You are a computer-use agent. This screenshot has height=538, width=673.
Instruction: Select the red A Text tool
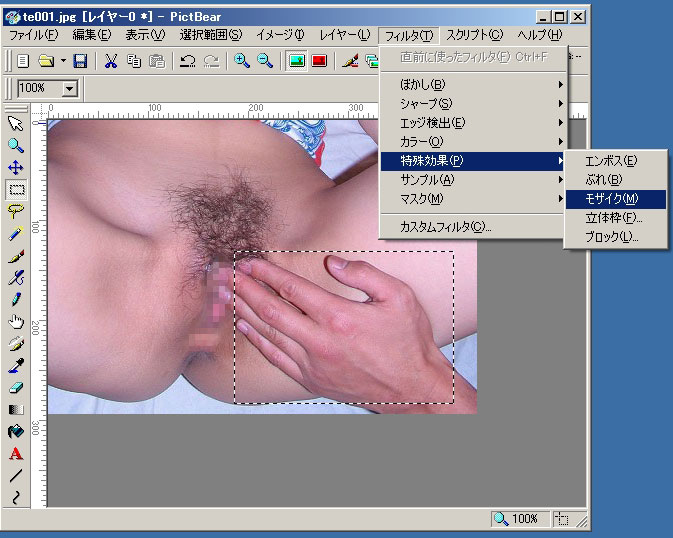[16, 453]
